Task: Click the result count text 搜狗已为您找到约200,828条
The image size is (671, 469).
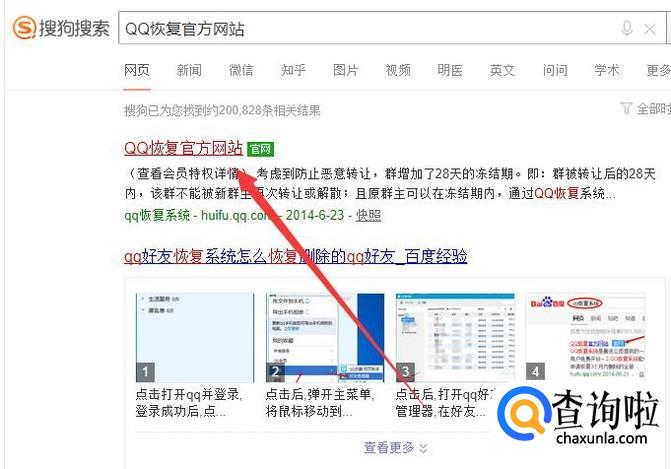Action: pyautogui.click(x=222, y=111)
